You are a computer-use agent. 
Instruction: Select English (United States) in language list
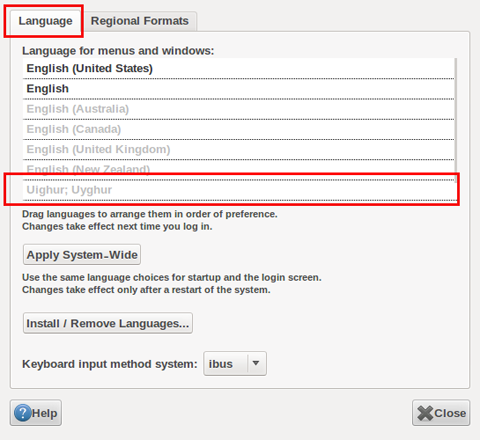[238, 68]
